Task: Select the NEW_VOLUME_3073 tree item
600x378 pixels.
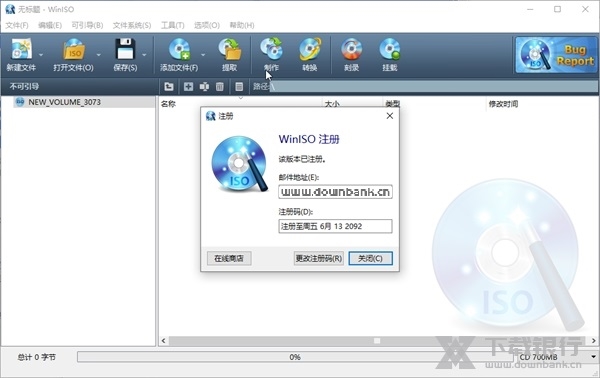Action: [64, 102]
